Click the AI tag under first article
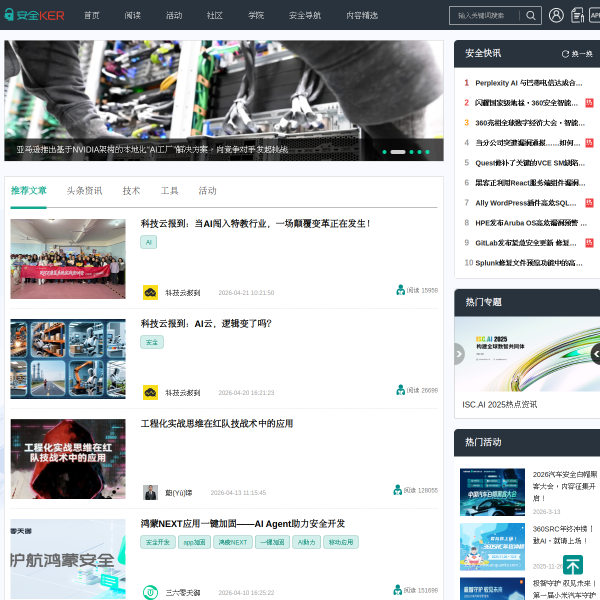 click(x=148, y=242)
